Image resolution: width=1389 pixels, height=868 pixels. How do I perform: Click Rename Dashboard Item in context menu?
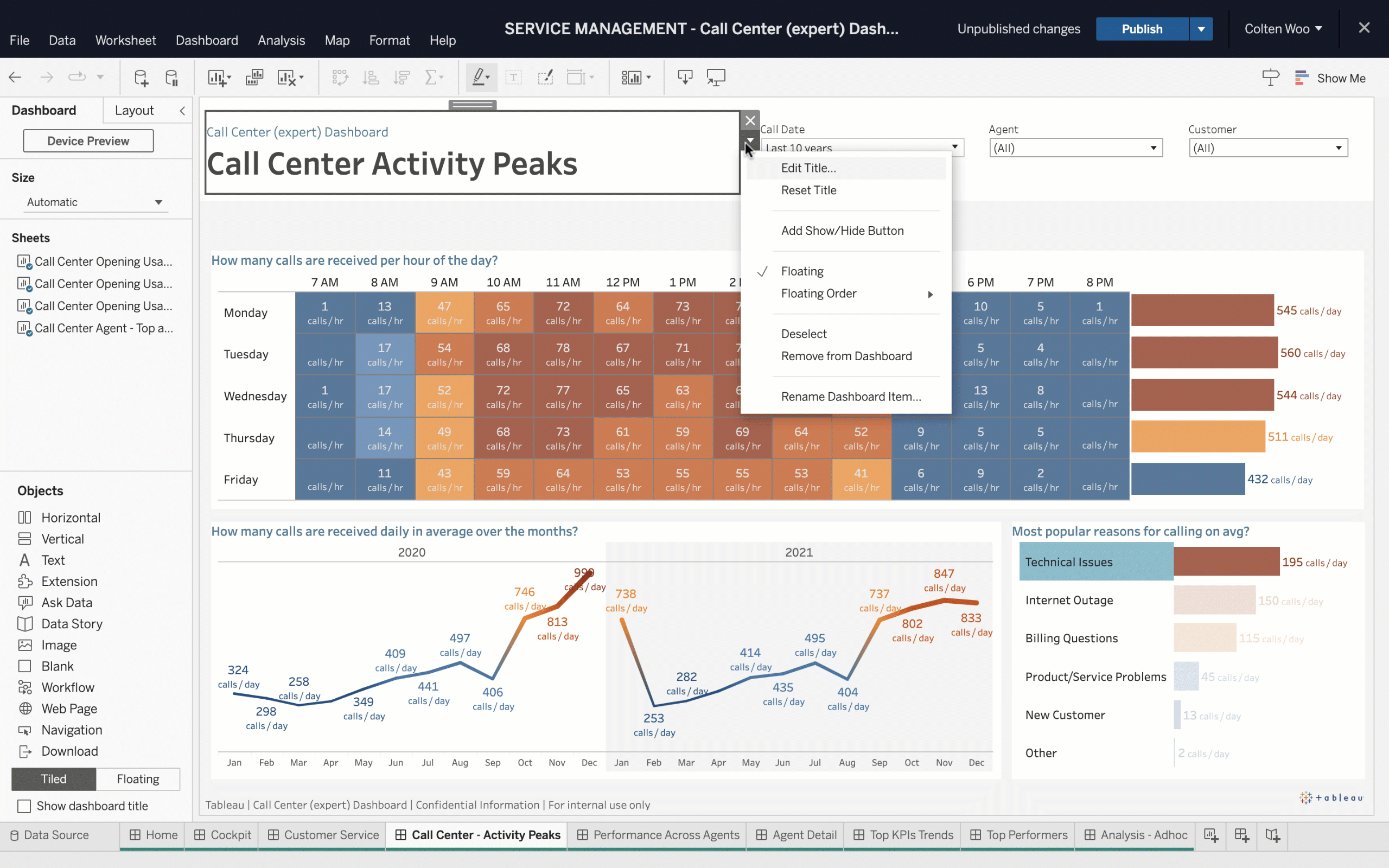click(x=851, y=396)
